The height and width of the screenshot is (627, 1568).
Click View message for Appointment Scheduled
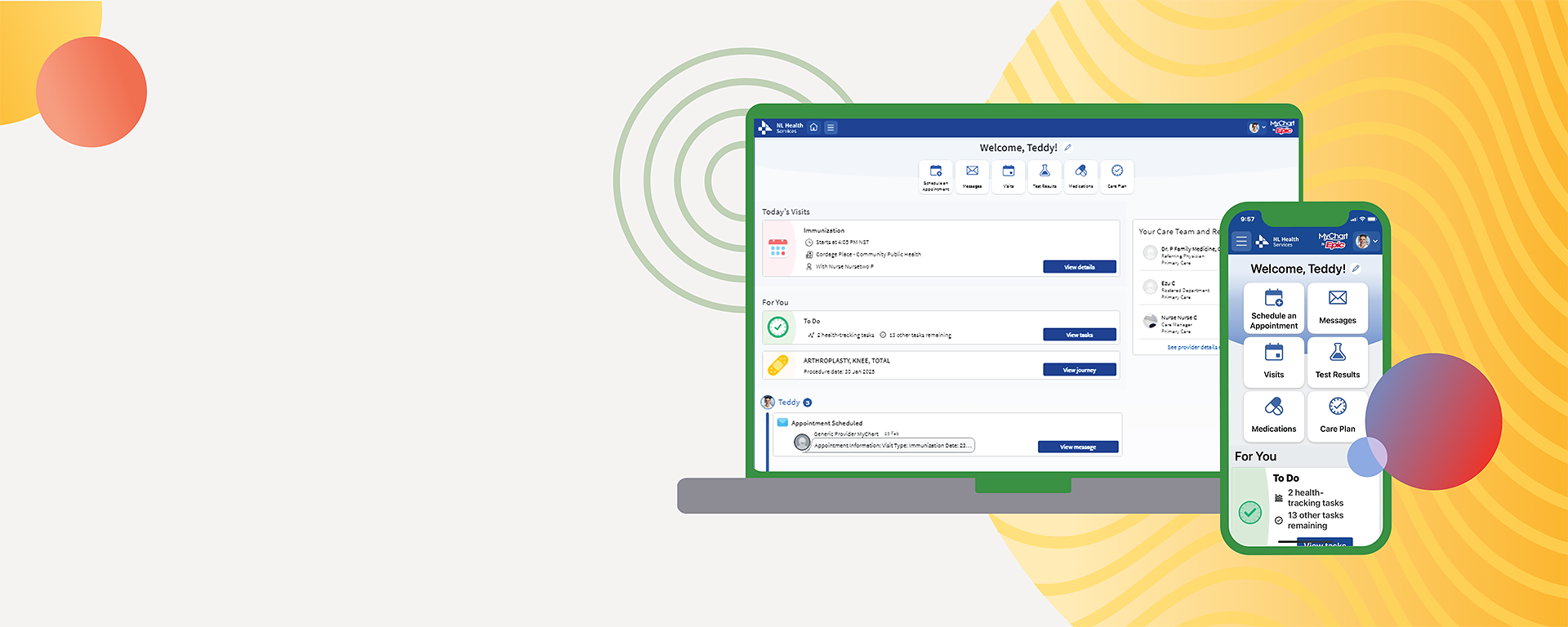click(x=1078, y=447)
